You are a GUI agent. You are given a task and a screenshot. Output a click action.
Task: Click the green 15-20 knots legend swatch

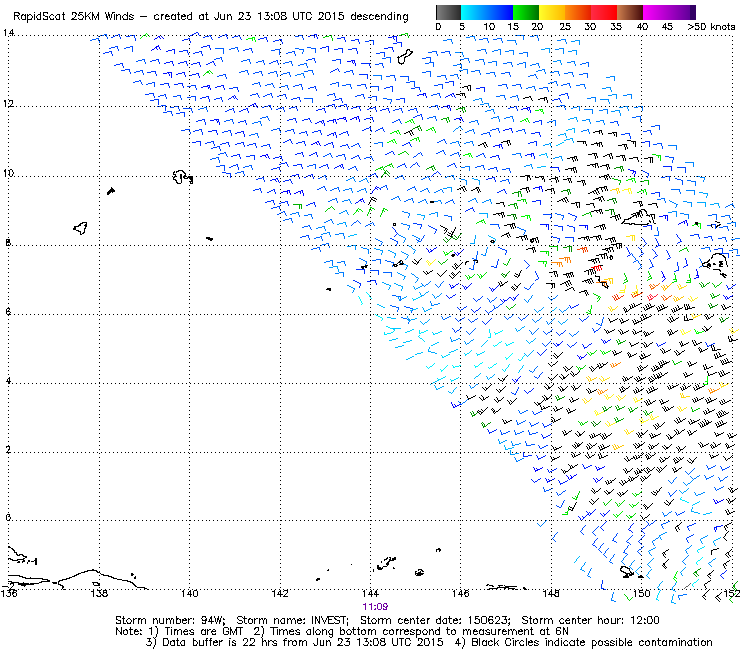pos(526,12)
